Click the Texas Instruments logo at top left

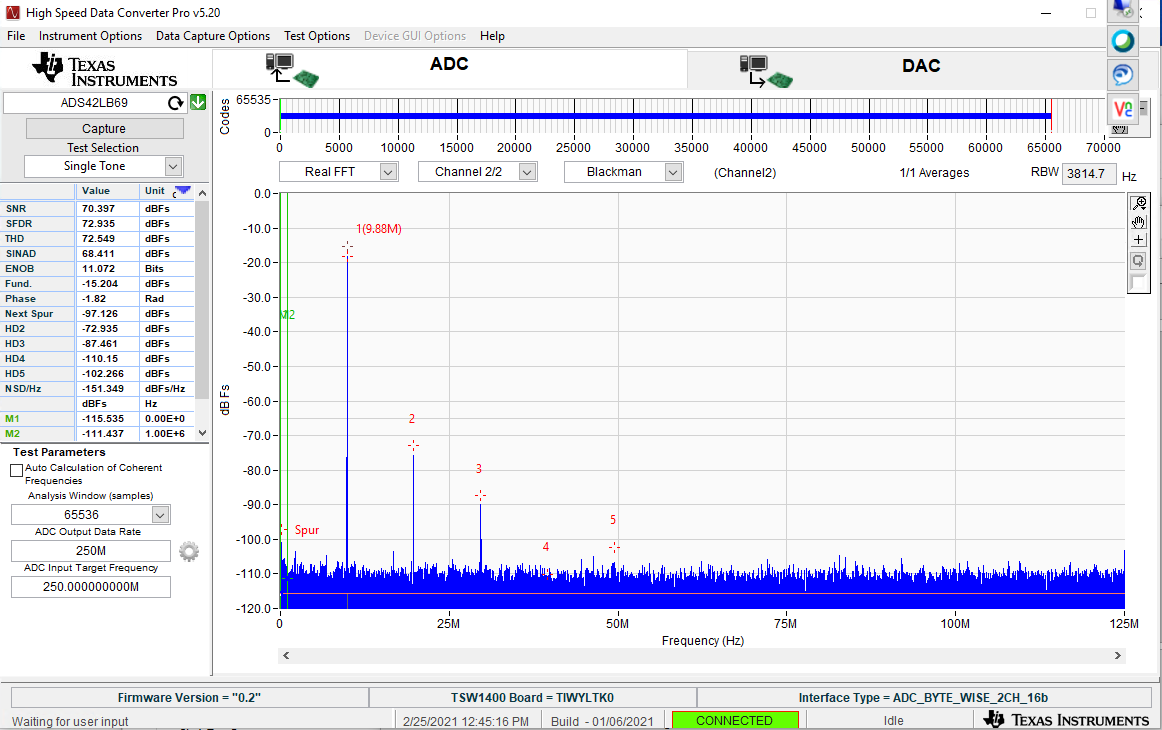(104, 70)
